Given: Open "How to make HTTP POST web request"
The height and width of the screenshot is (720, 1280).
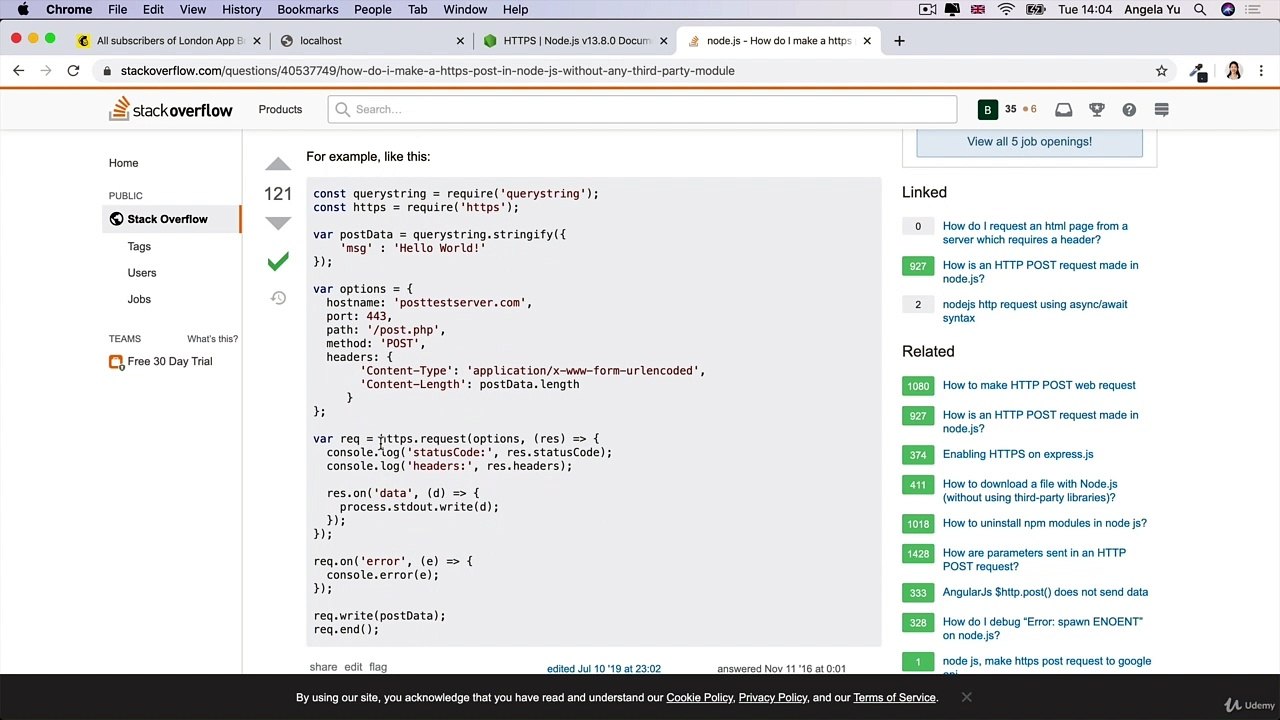Looking at the screenshot, I should tap(1039, 385).
